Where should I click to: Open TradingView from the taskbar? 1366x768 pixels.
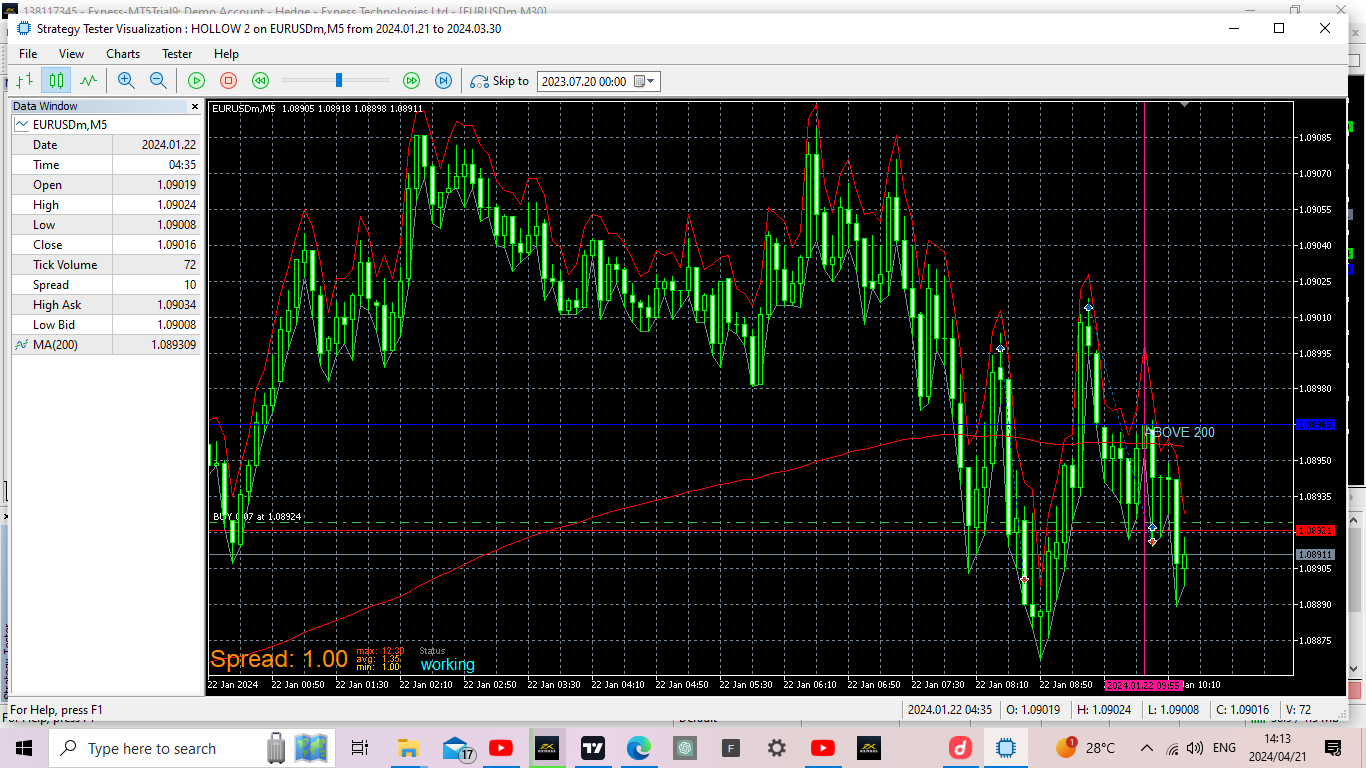coord(593,748)
